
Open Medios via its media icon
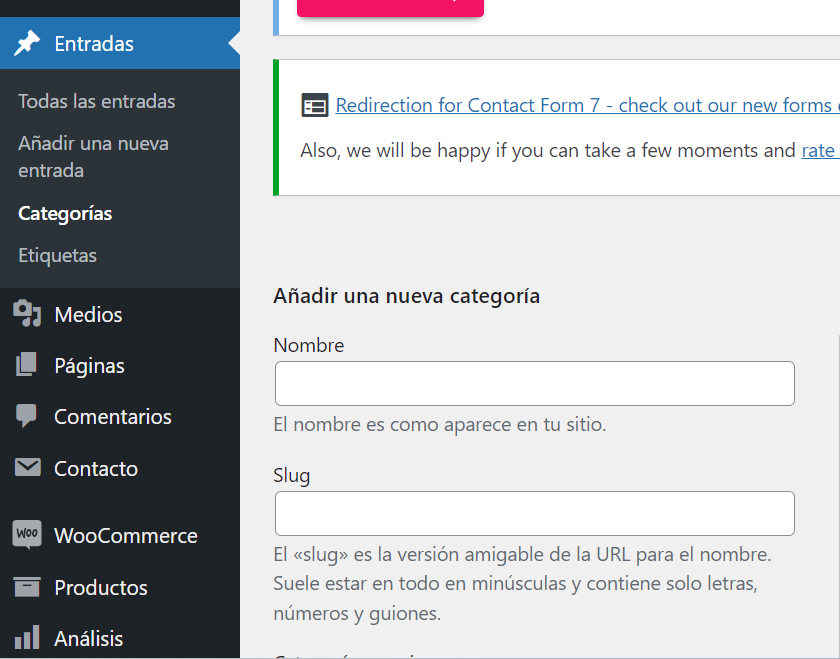pyautogui.click(x=27, y=314)
